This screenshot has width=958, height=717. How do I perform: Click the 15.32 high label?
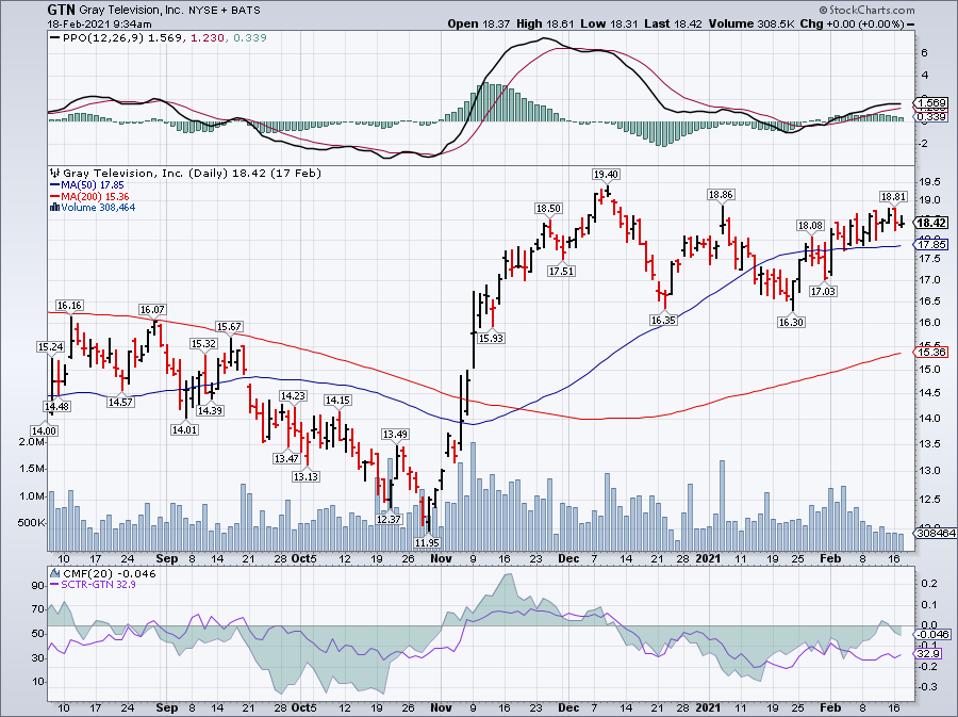point(203,344)
